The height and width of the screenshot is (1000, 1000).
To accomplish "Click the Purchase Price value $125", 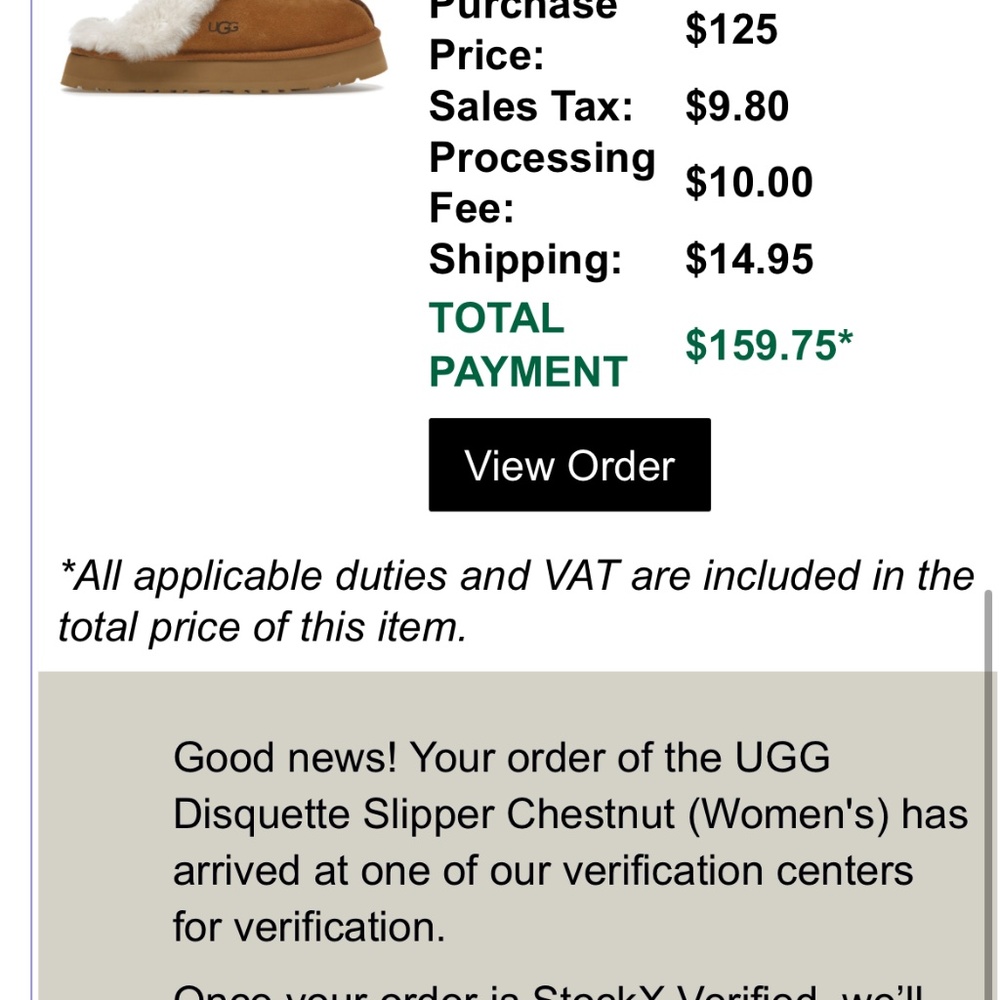I will [732, 30].
